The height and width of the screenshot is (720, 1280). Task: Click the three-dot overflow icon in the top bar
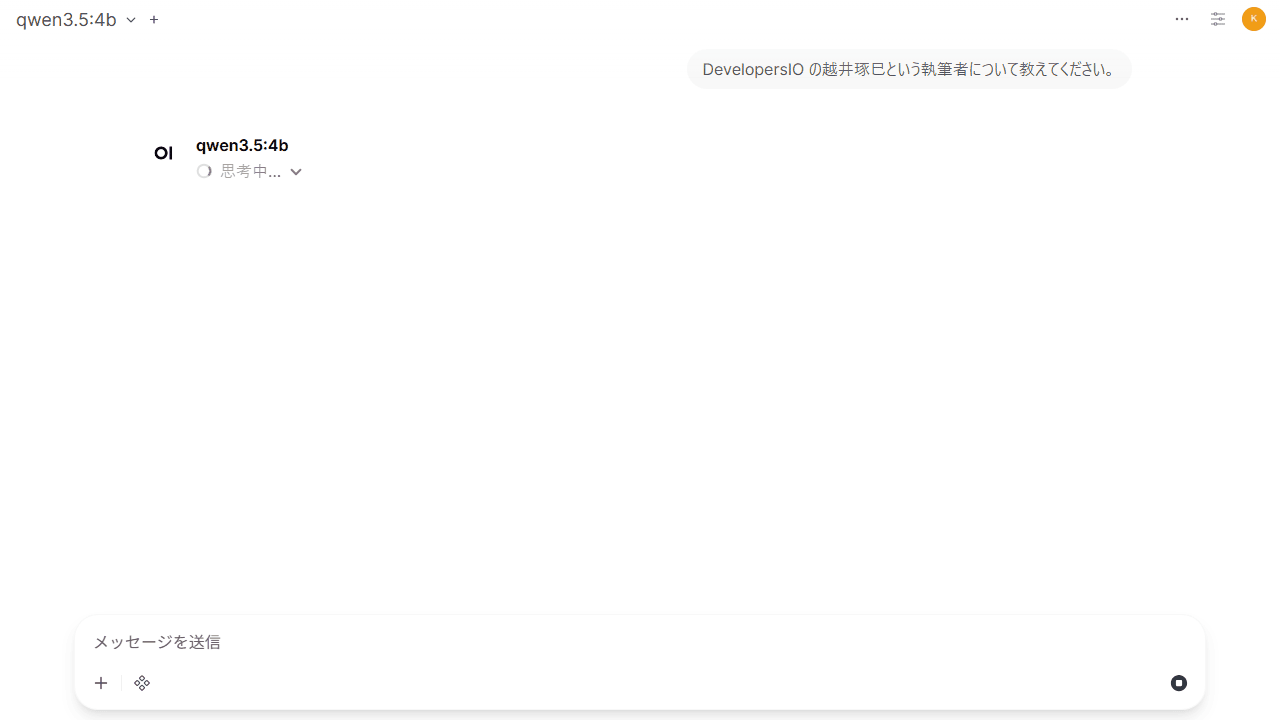[1182, 19]
